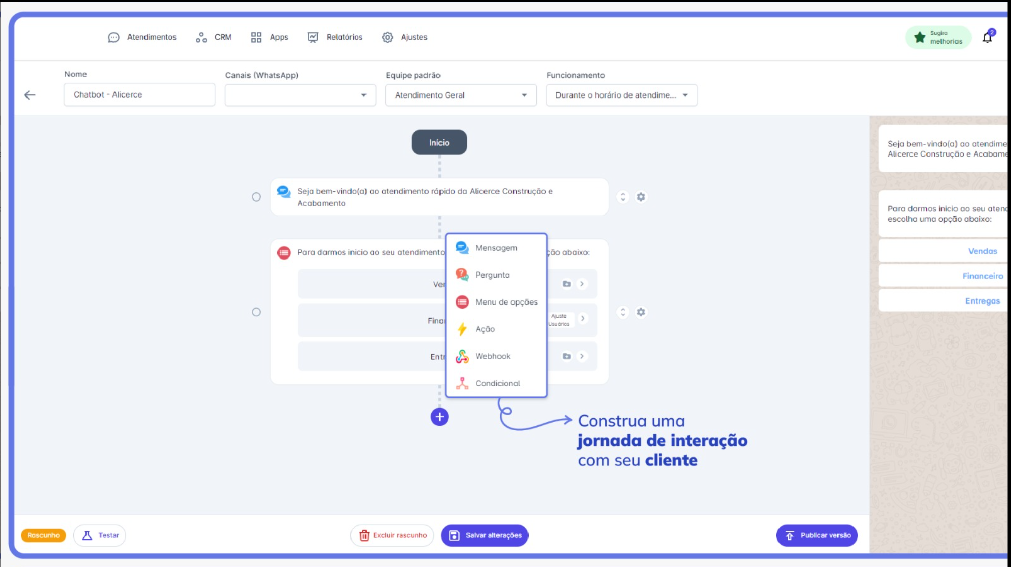The width and height of the screenshot is (1011, 567).
Task: Click Excluir rascunho button
Action: (x=392, y=535)
